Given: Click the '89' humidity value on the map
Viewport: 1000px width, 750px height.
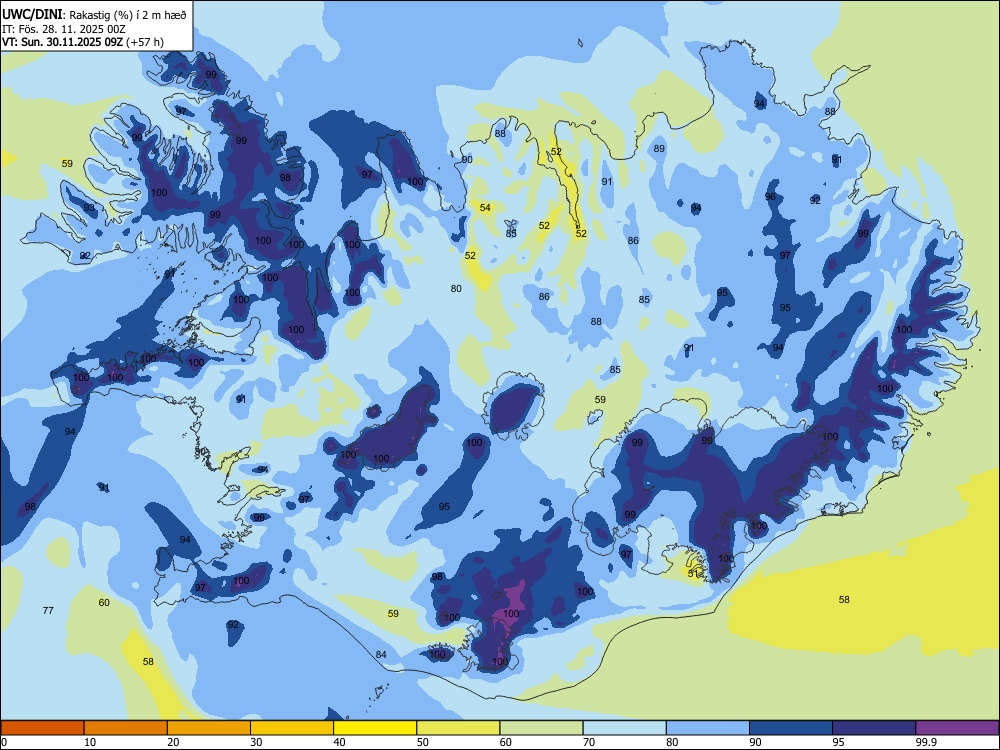Looking at the screenshot, I should point(659,149).
